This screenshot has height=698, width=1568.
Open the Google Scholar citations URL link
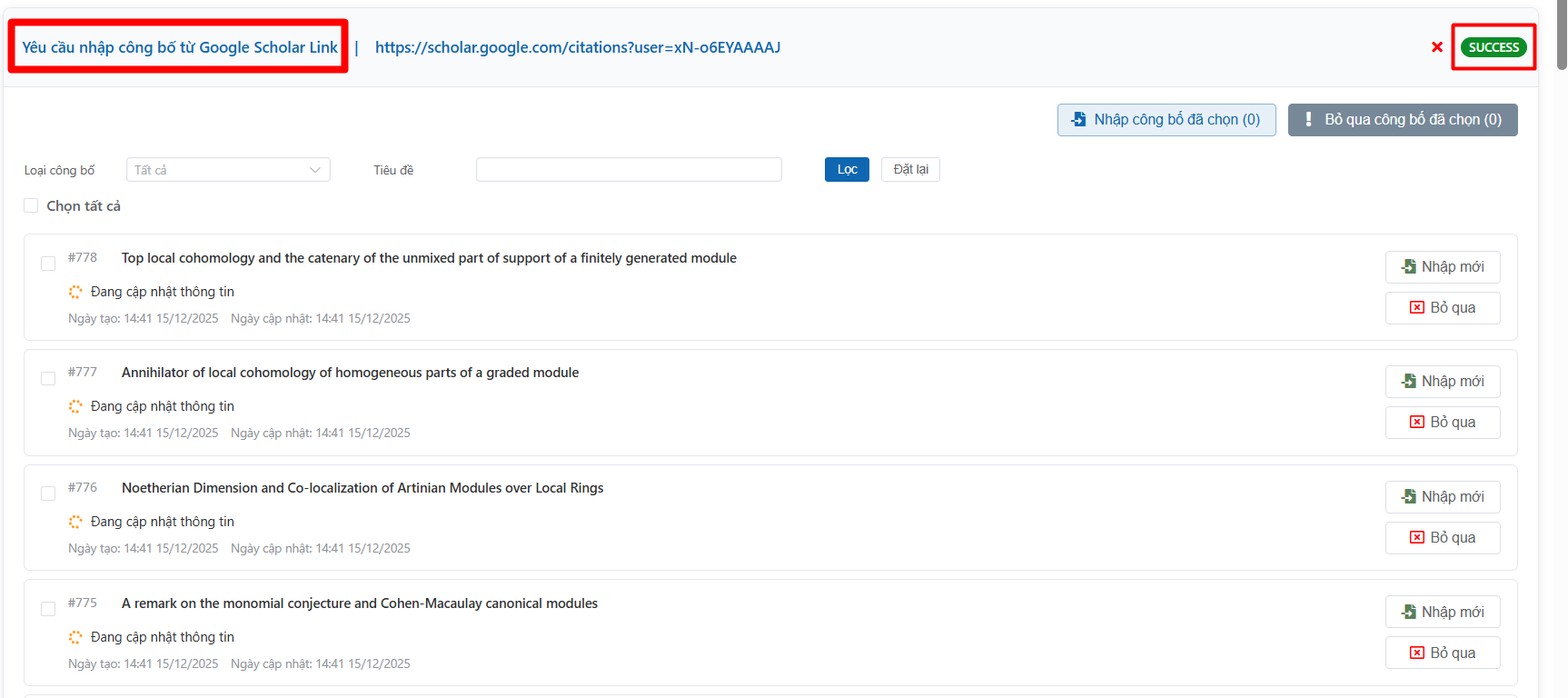tap(578, 47)
